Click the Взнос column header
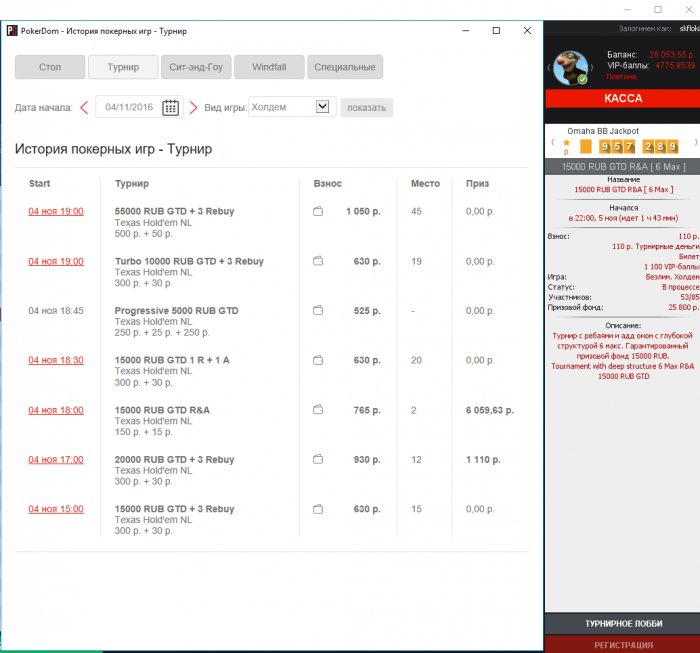 tap(327, 183)
